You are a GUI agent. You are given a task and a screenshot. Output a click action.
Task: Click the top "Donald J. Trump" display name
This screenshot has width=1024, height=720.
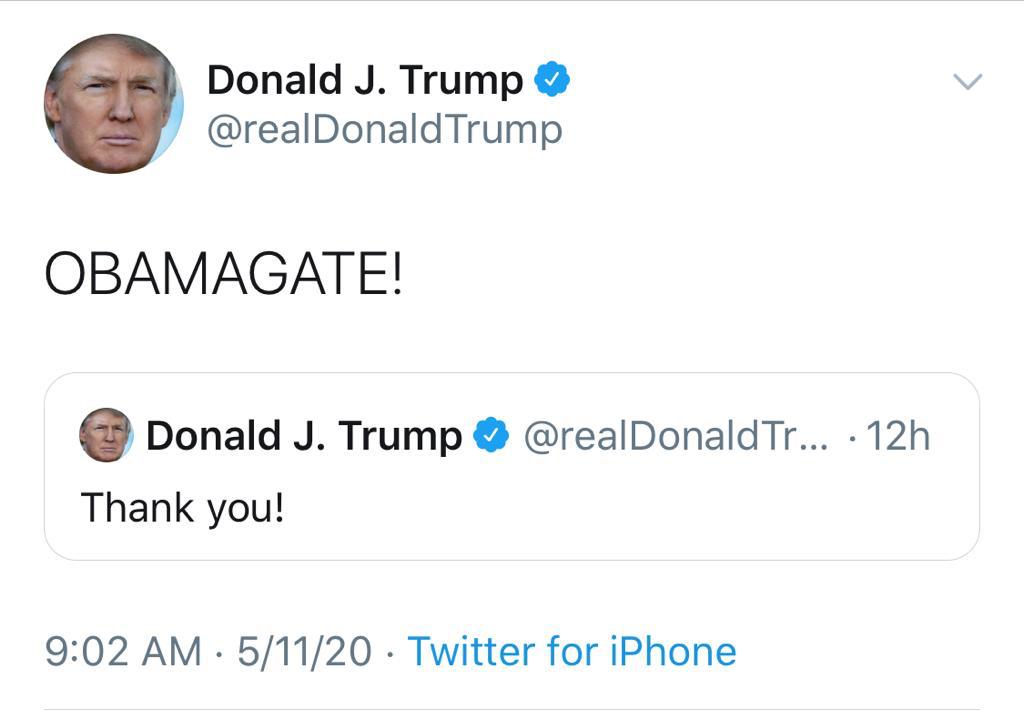[x=364, y=80]
